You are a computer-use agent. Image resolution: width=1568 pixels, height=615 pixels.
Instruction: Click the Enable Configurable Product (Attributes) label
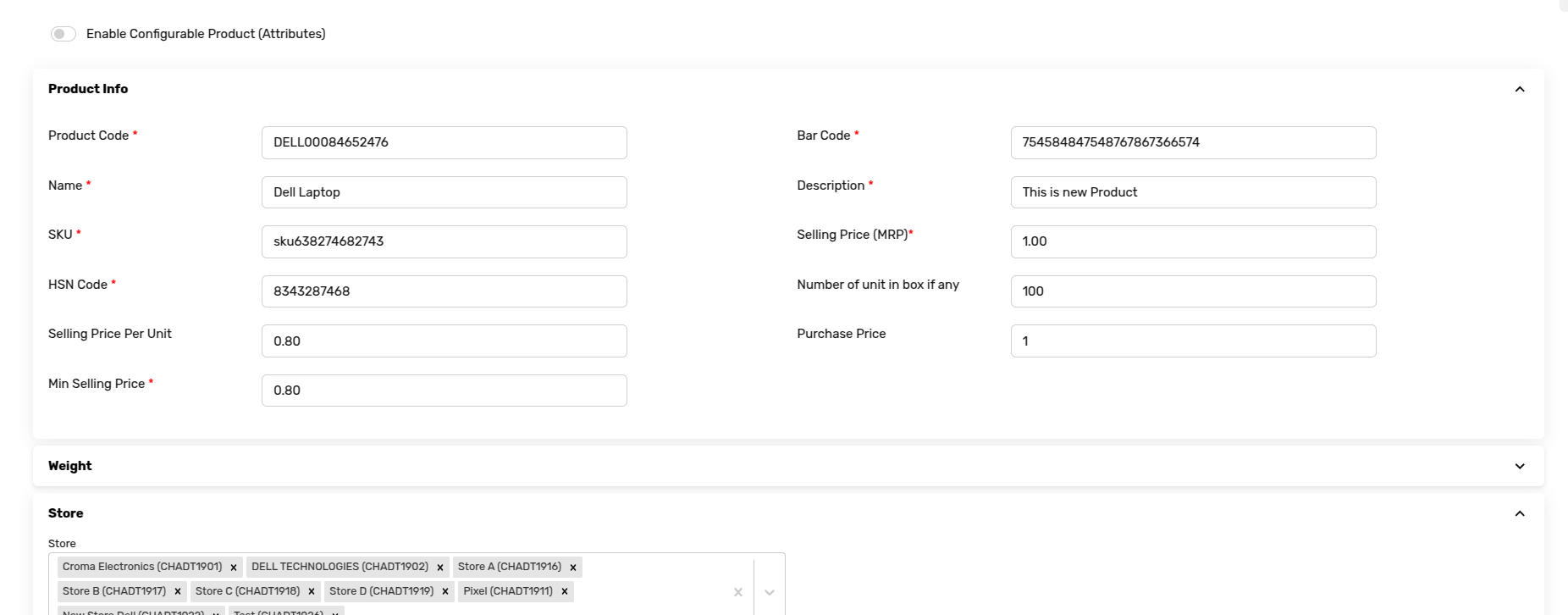click(206, 34)
